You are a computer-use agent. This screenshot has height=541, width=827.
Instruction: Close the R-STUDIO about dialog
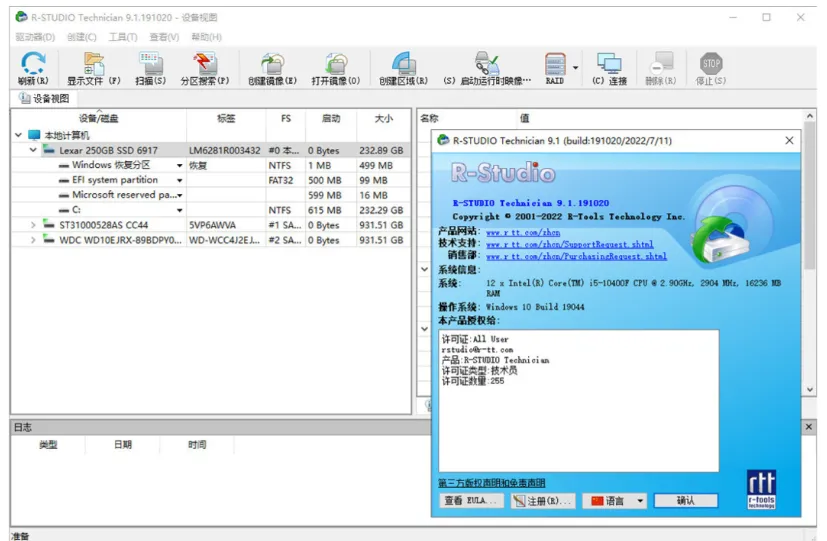(x=789, y=141)
